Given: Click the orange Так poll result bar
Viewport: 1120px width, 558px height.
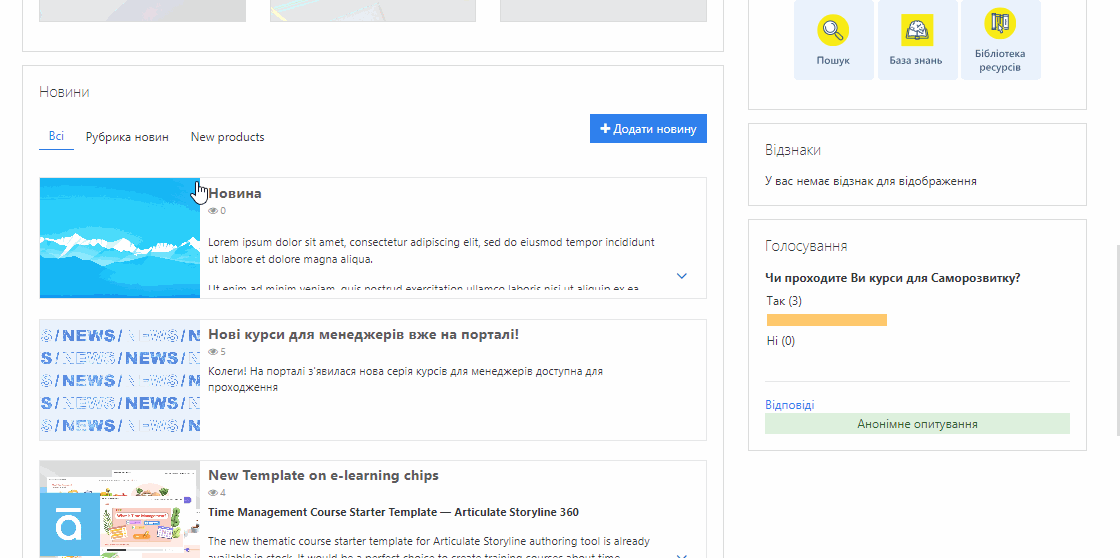Looking at the screenshot, I should point(826,320).
